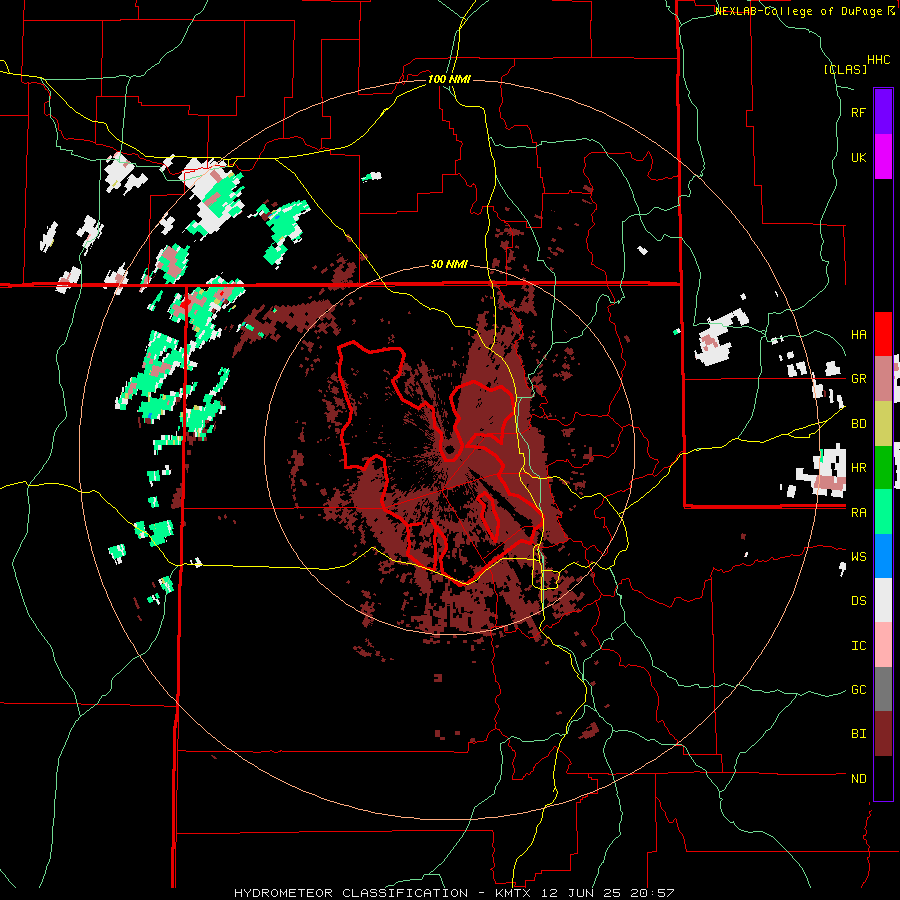This screenshot has width=900, height=900.
Task: Click the 'RF' legend label text
Action: 858,113
